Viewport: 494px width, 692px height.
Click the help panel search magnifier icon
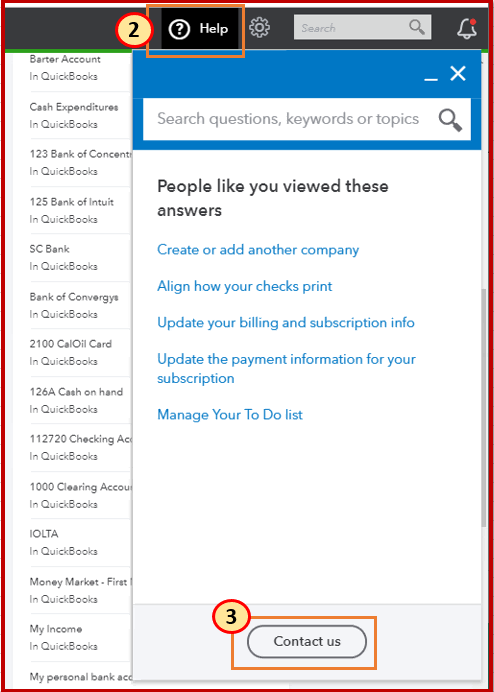[450, 120]
